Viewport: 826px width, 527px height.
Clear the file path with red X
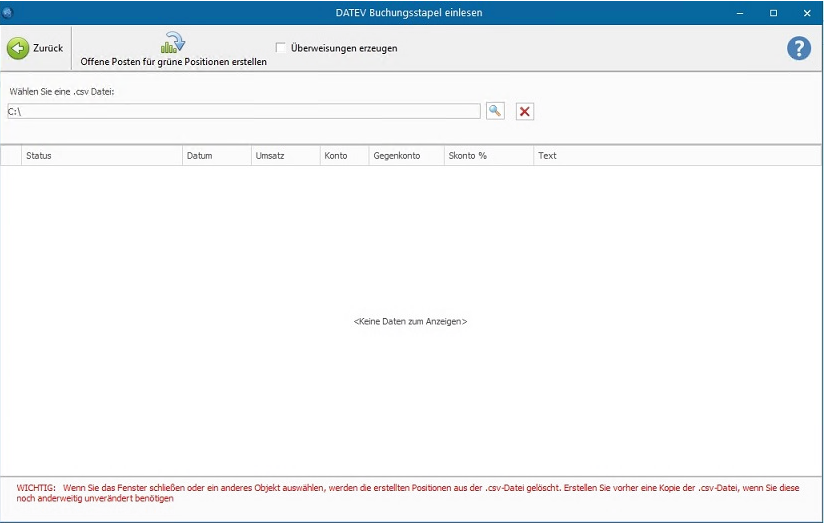(525, 111)
